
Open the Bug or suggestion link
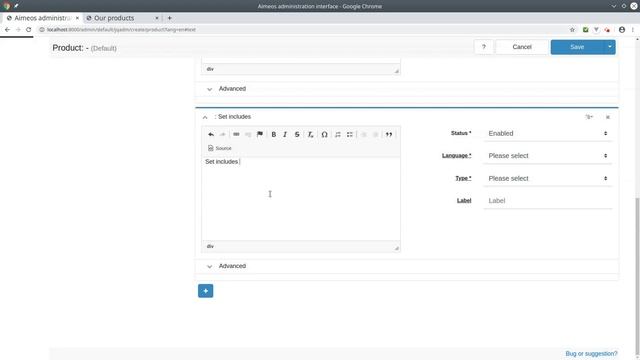pyautogui.click(x=591, y=353)
